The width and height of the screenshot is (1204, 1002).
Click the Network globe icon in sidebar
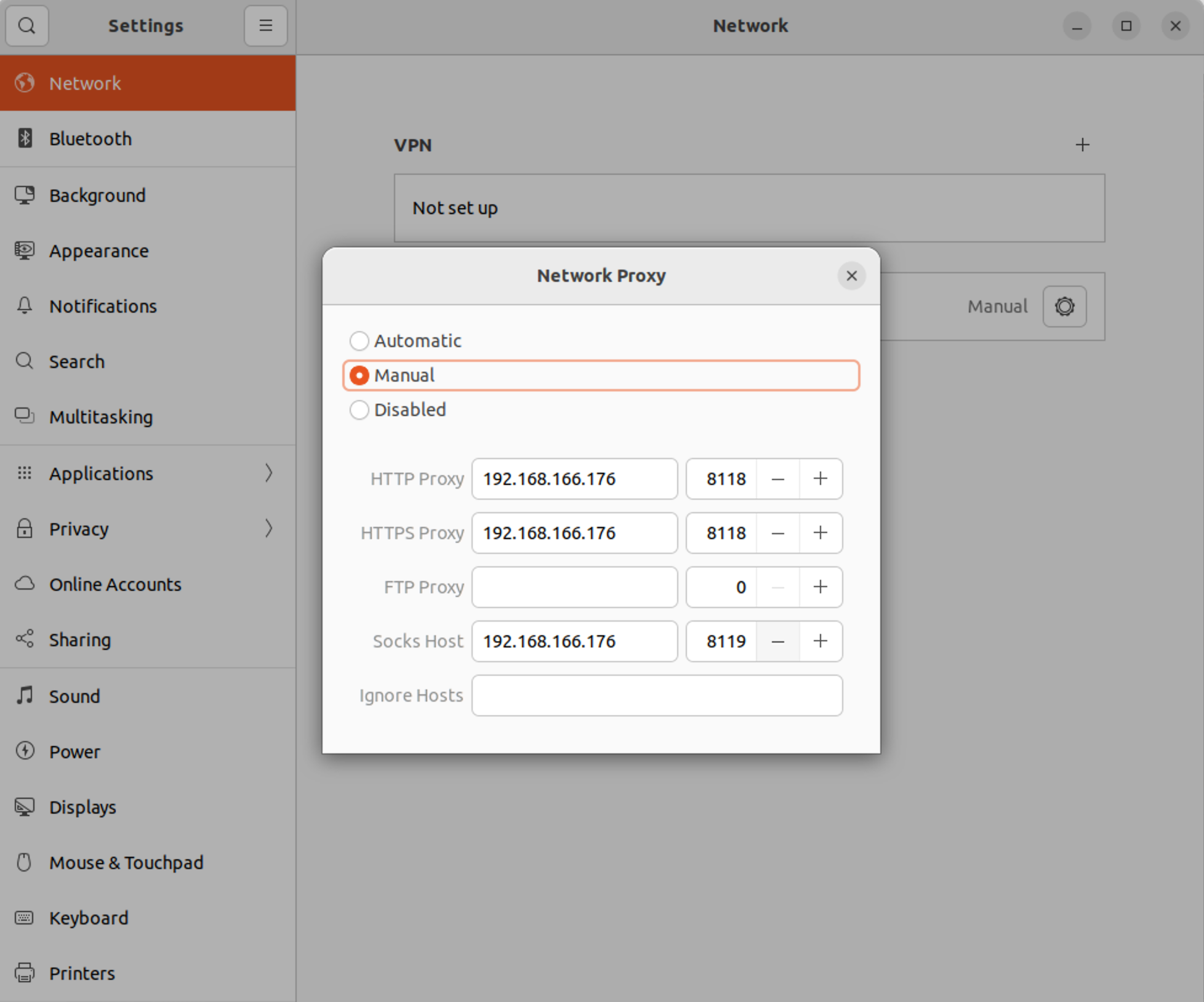tap(25, 83)
